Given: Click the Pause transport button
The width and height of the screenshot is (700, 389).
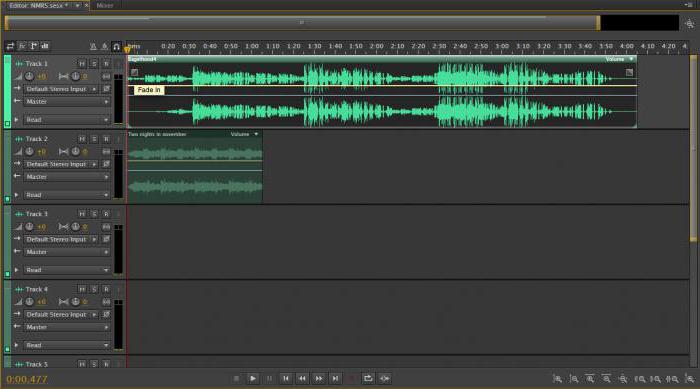Looking at the screenshot, I should click(269, 379).
